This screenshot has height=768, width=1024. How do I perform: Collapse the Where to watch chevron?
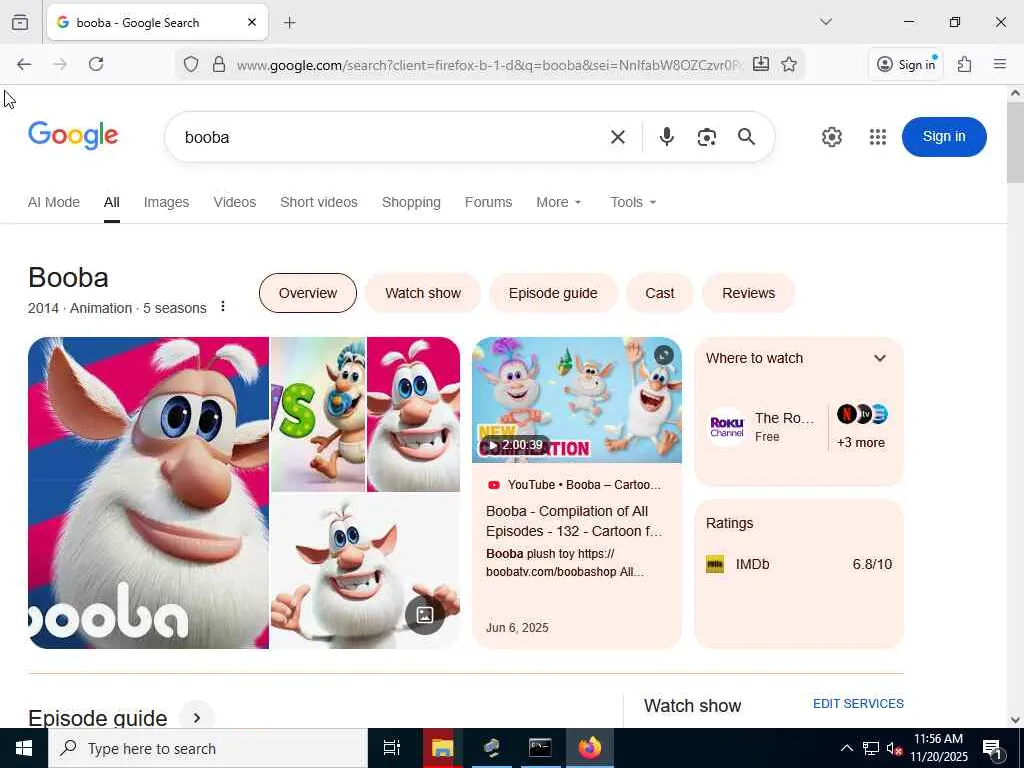coord(880,358)
